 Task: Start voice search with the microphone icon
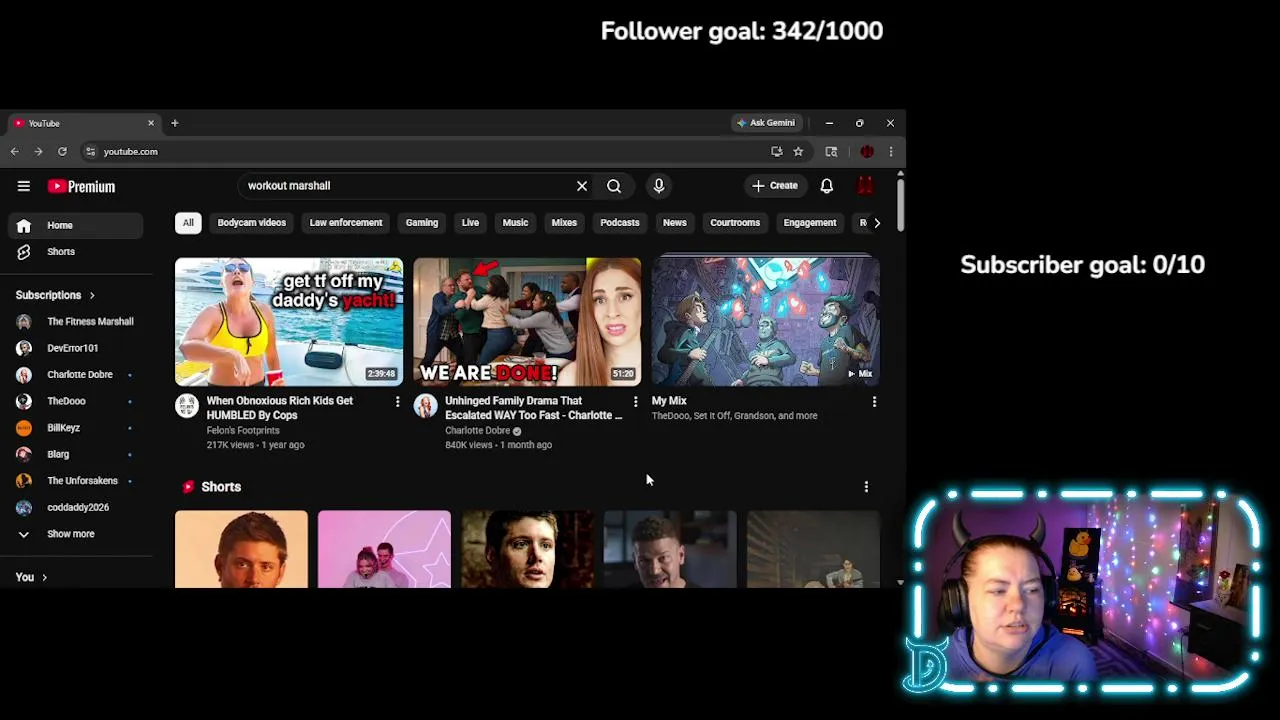(x=658, y=186)
